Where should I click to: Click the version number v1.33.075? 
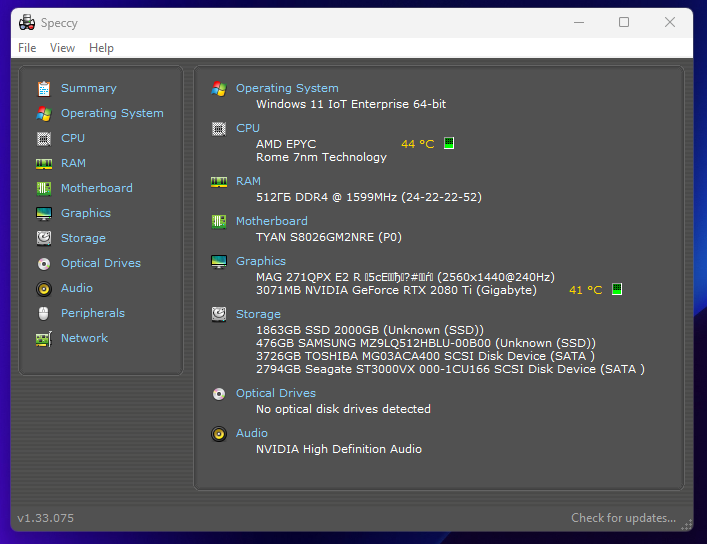click(x=46, y=518)
